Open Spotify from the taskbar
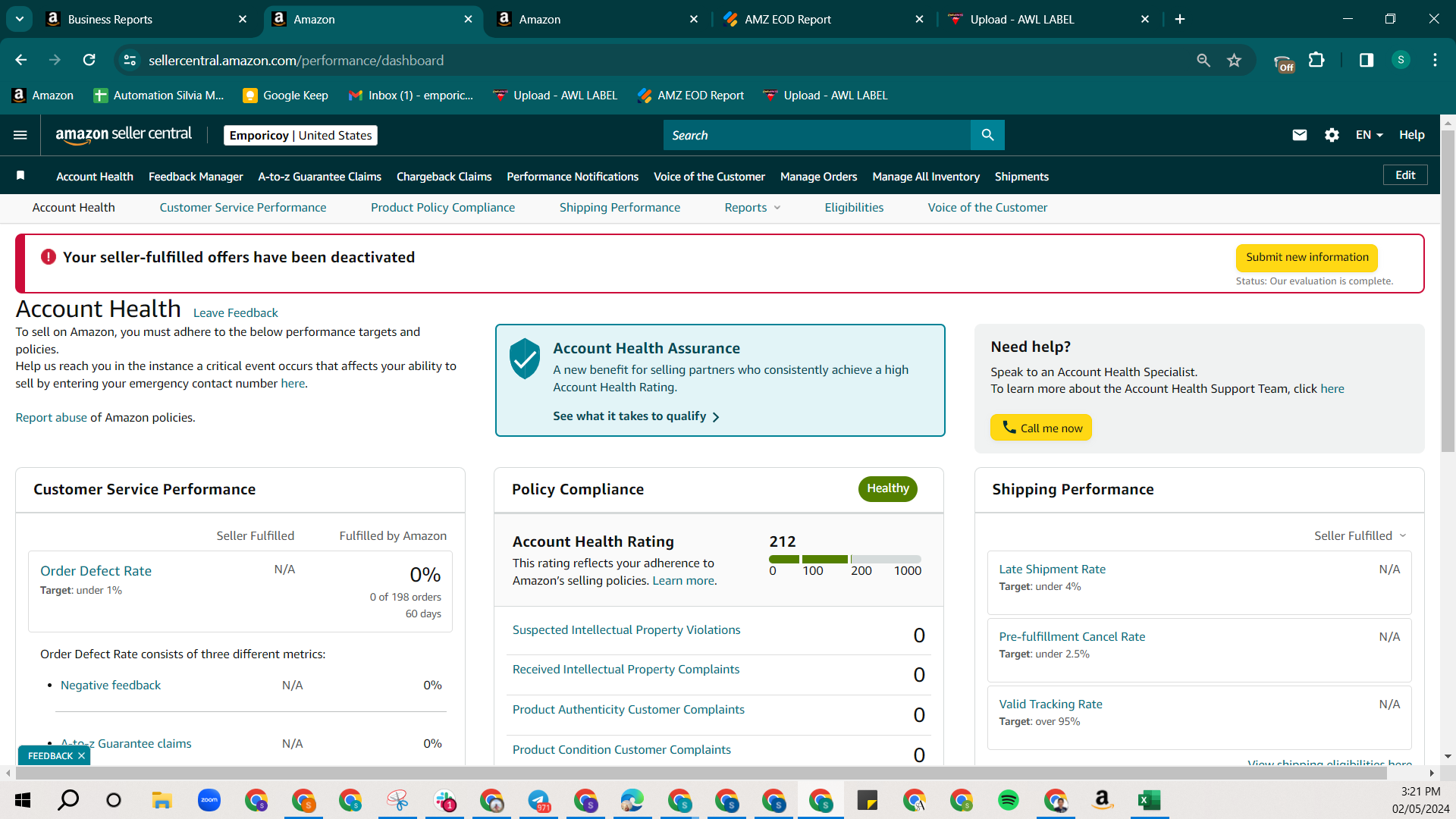 tap(1009, 800)
